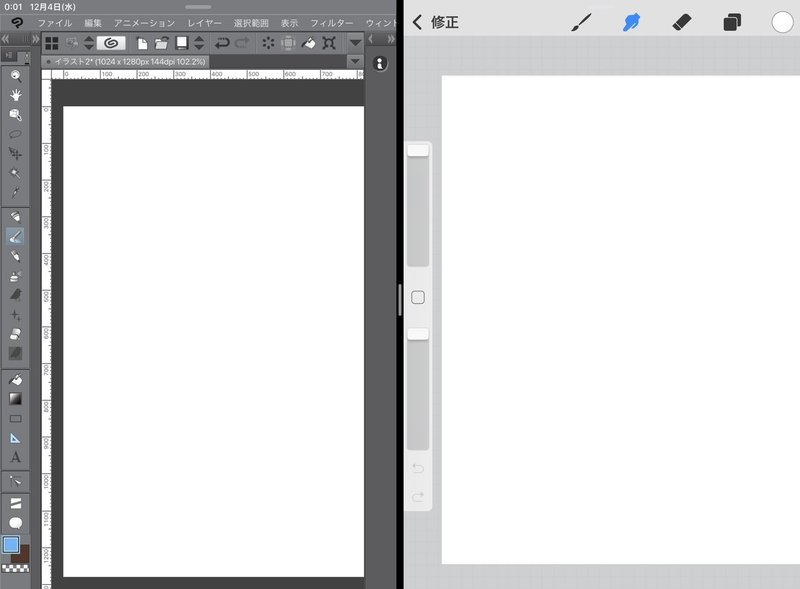Choose the transparent checkered color swatch
This screenshot has height=589, width=800.
click(x=15, y=568)
